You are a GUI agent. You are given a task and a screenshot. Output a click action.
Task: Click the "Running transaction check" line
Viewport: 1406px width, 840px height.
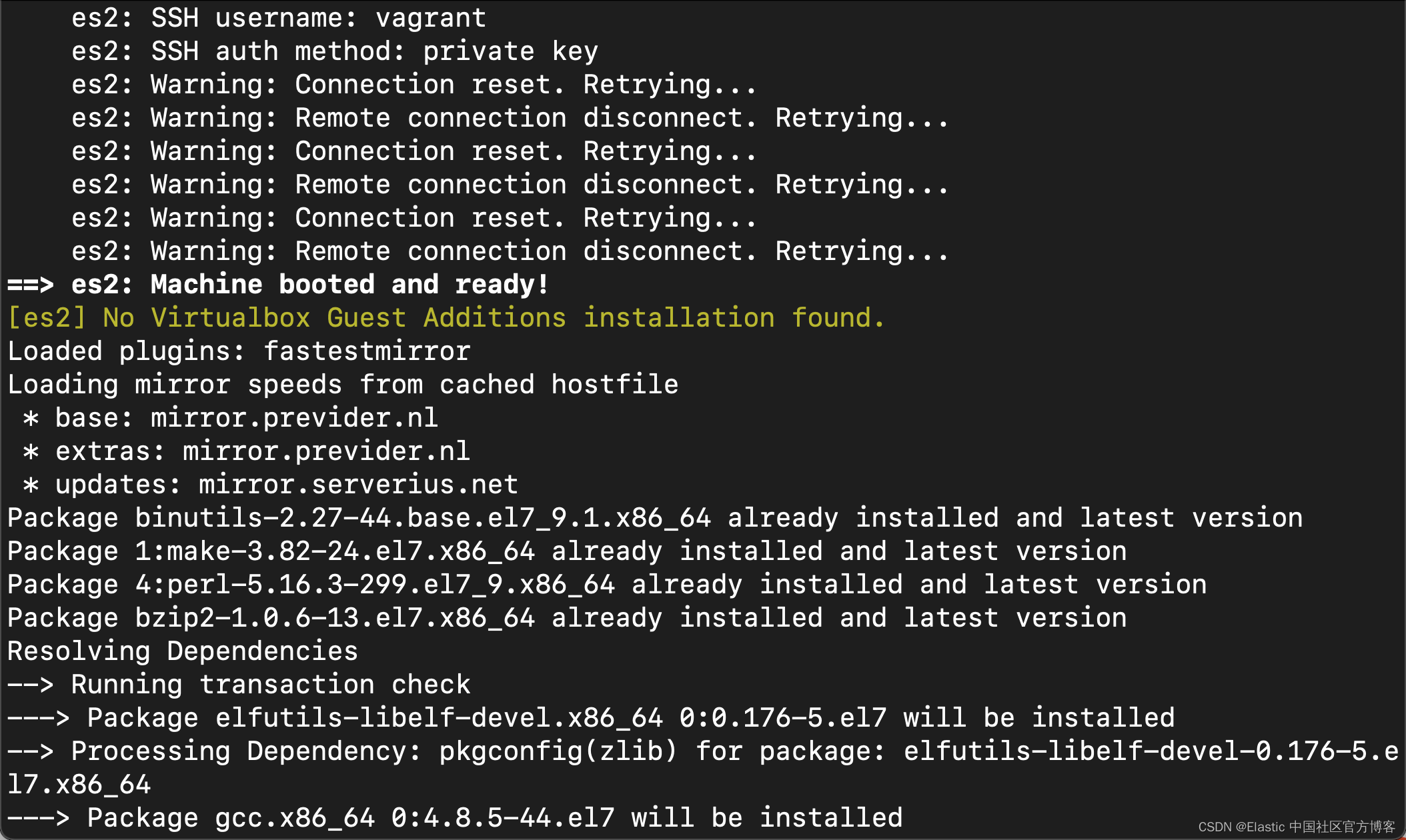pos(271,685)
